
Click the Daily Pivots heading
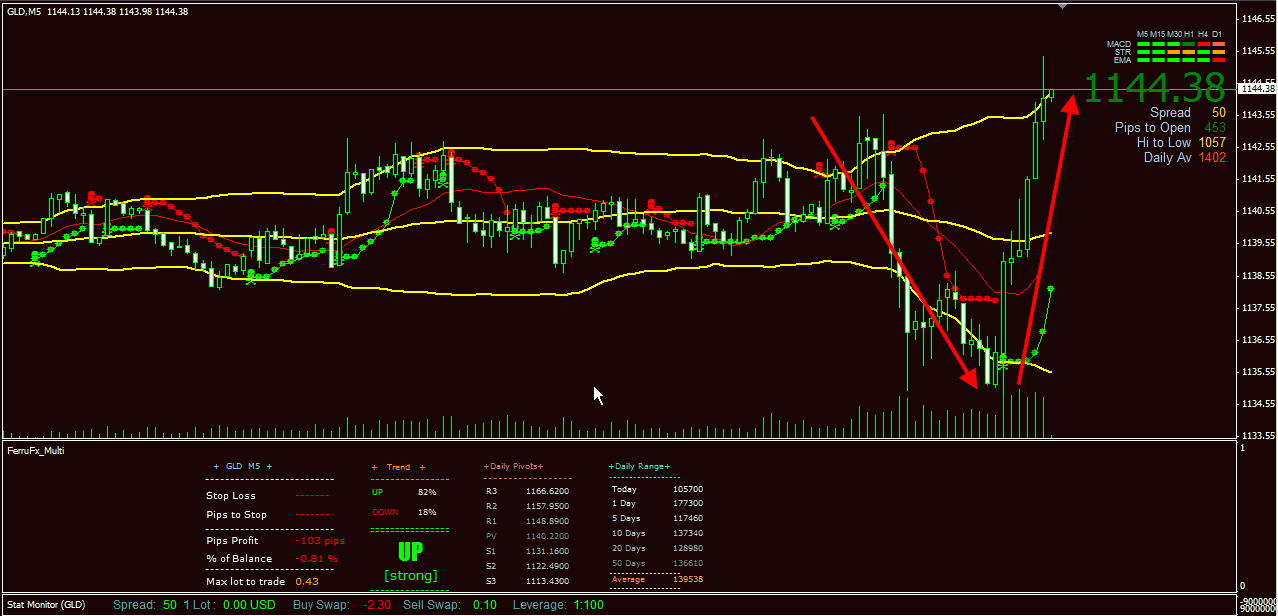pyautogui.click(x=514, y=467)
